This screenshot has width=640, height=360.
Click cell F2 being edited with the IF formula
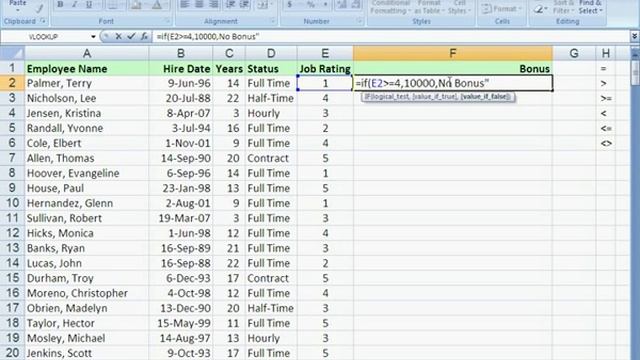click(453, 83)
